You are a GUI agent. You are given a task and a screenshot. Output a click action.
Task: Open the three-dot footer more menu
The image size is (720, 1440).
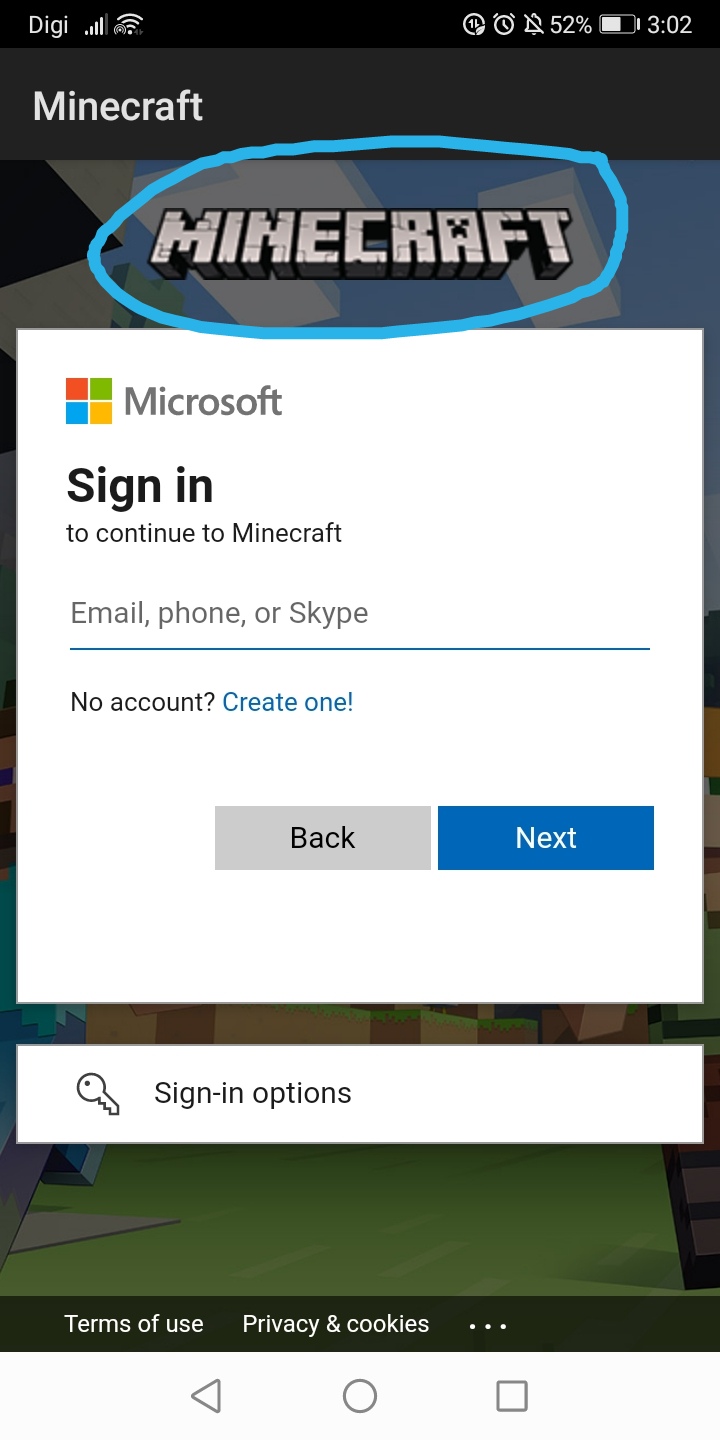[x=488, y=1326]
